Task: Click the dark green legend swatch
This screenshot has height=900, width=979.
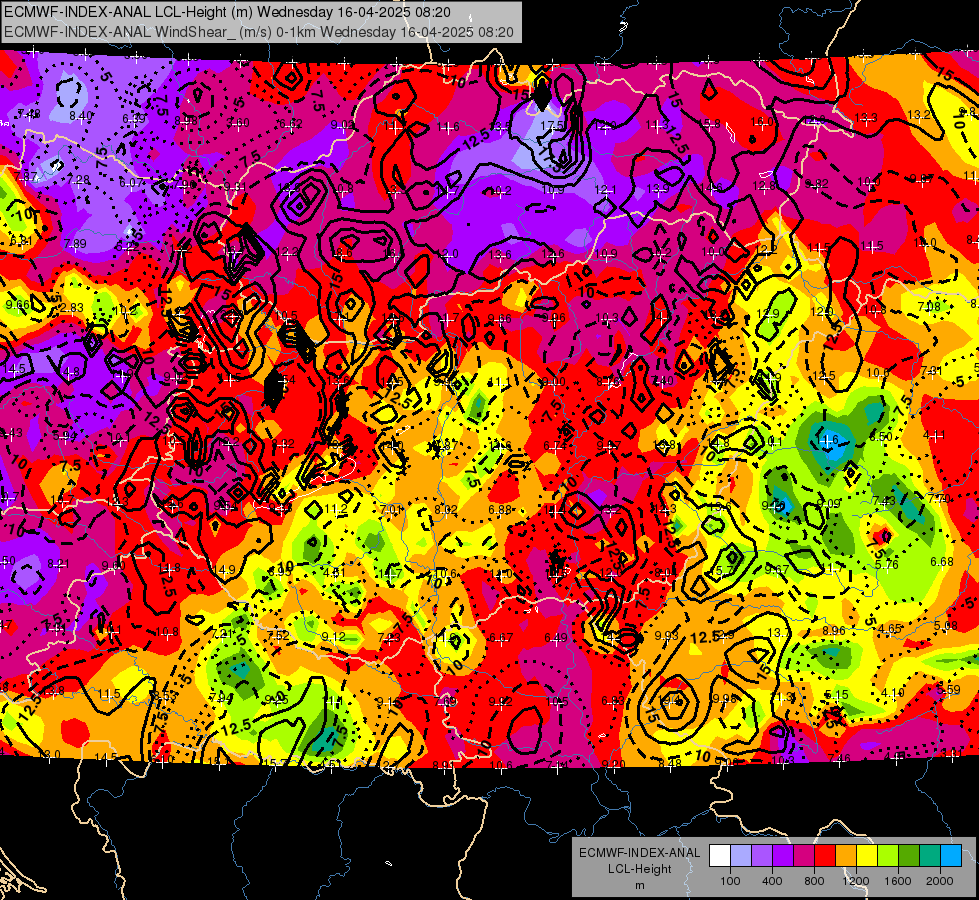Action: pyautogui.click(x=909, y=856)
